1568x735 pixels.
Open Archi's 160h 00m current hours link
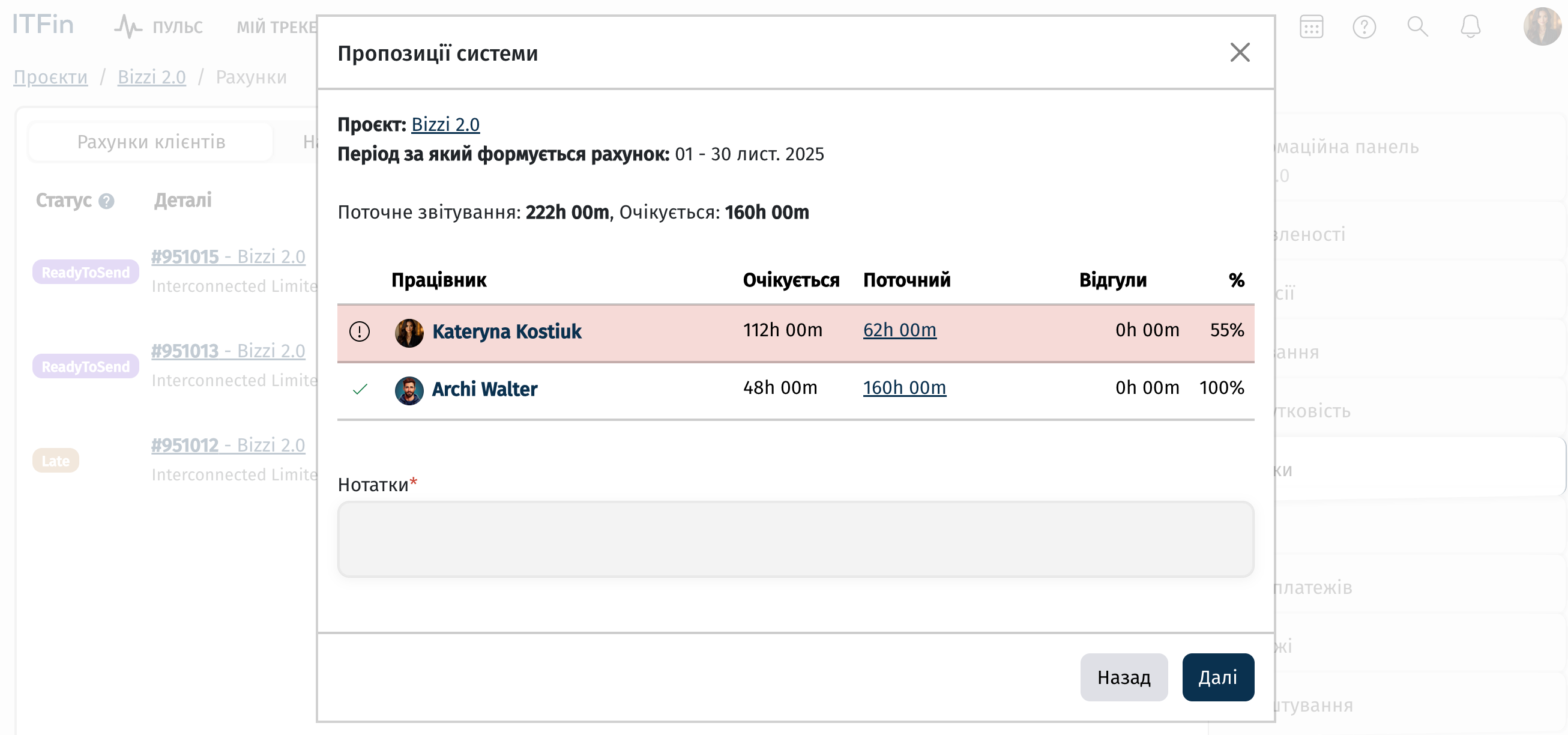point(904,388)
